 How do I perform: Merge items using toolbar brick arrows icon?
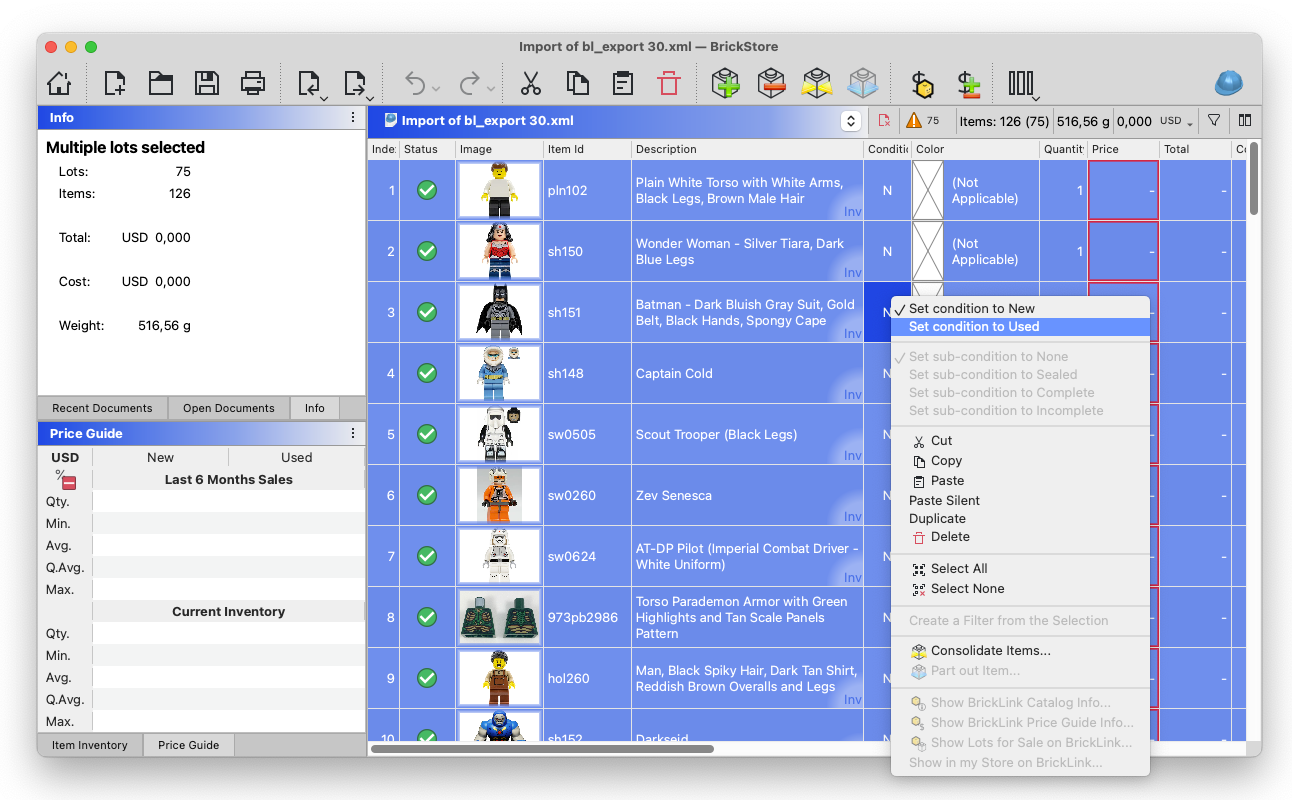[x=817, y=83]
